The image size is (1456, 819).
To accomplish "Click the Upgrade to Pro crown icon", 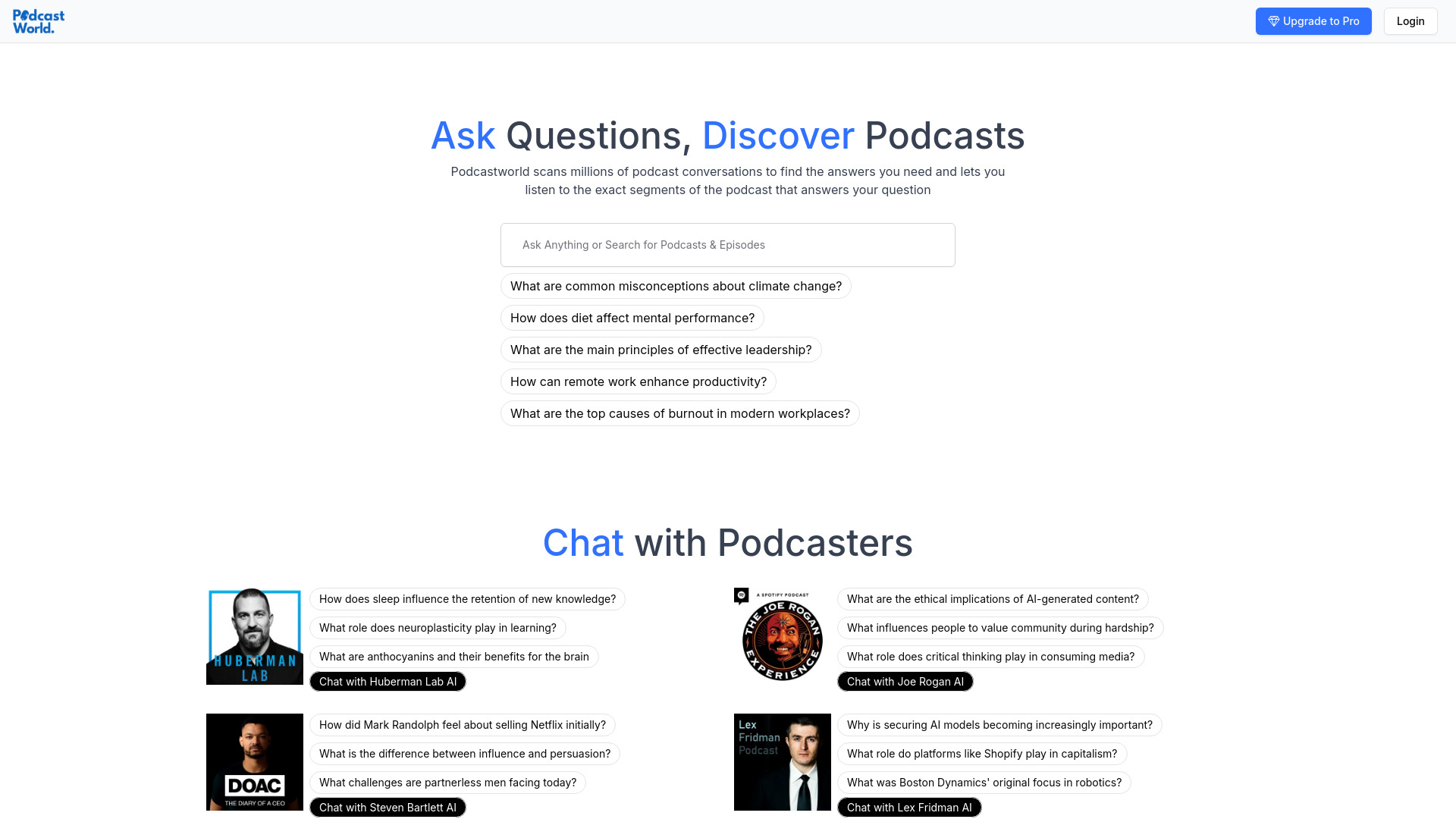I will click(1274, 20).
